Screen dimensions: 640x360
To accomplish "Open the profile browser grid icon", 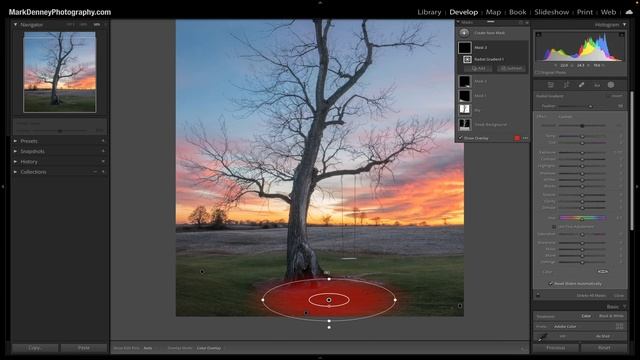I will click(620, 327).
